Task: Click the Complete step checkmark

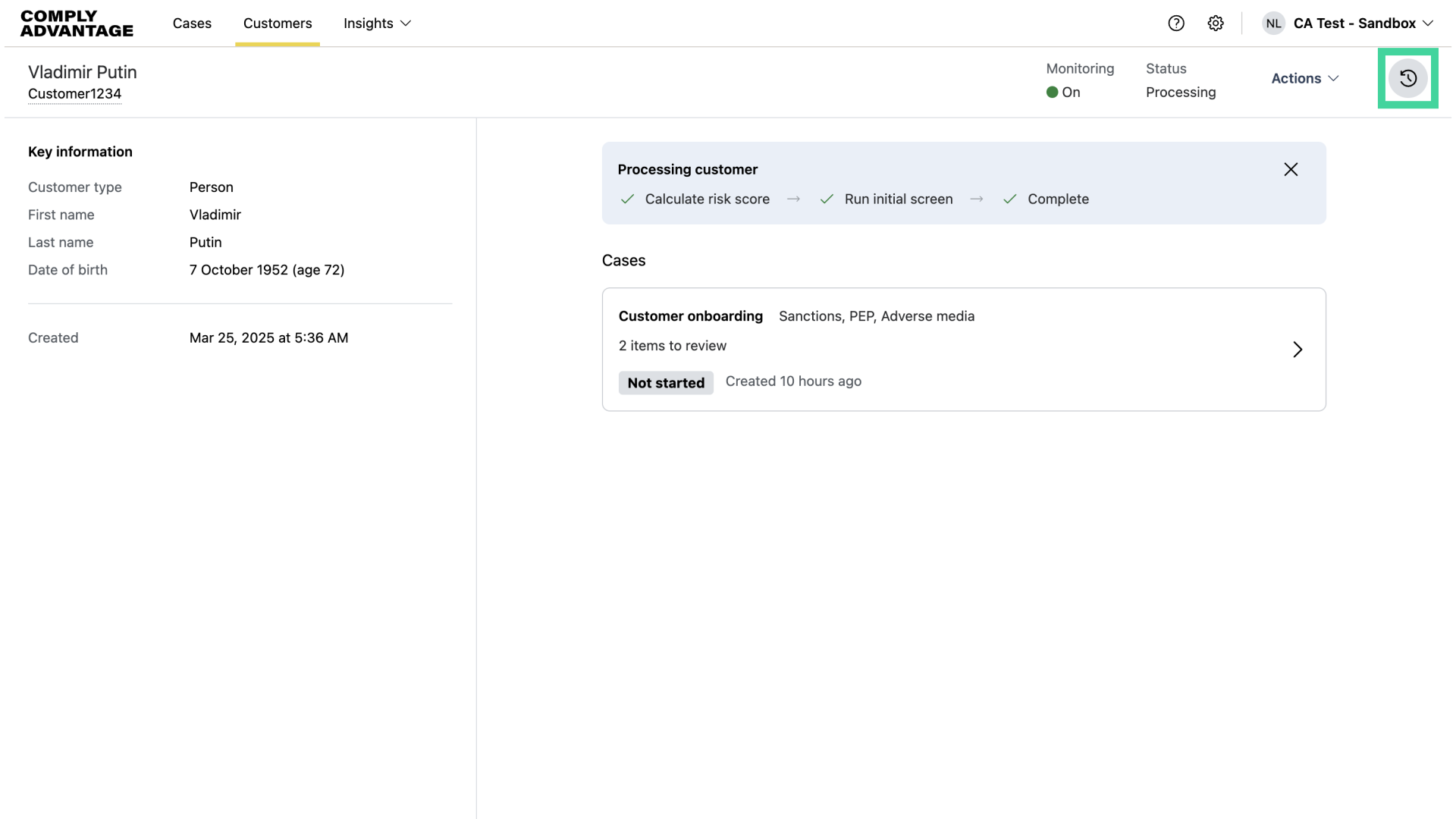Action: (1009, 199)
